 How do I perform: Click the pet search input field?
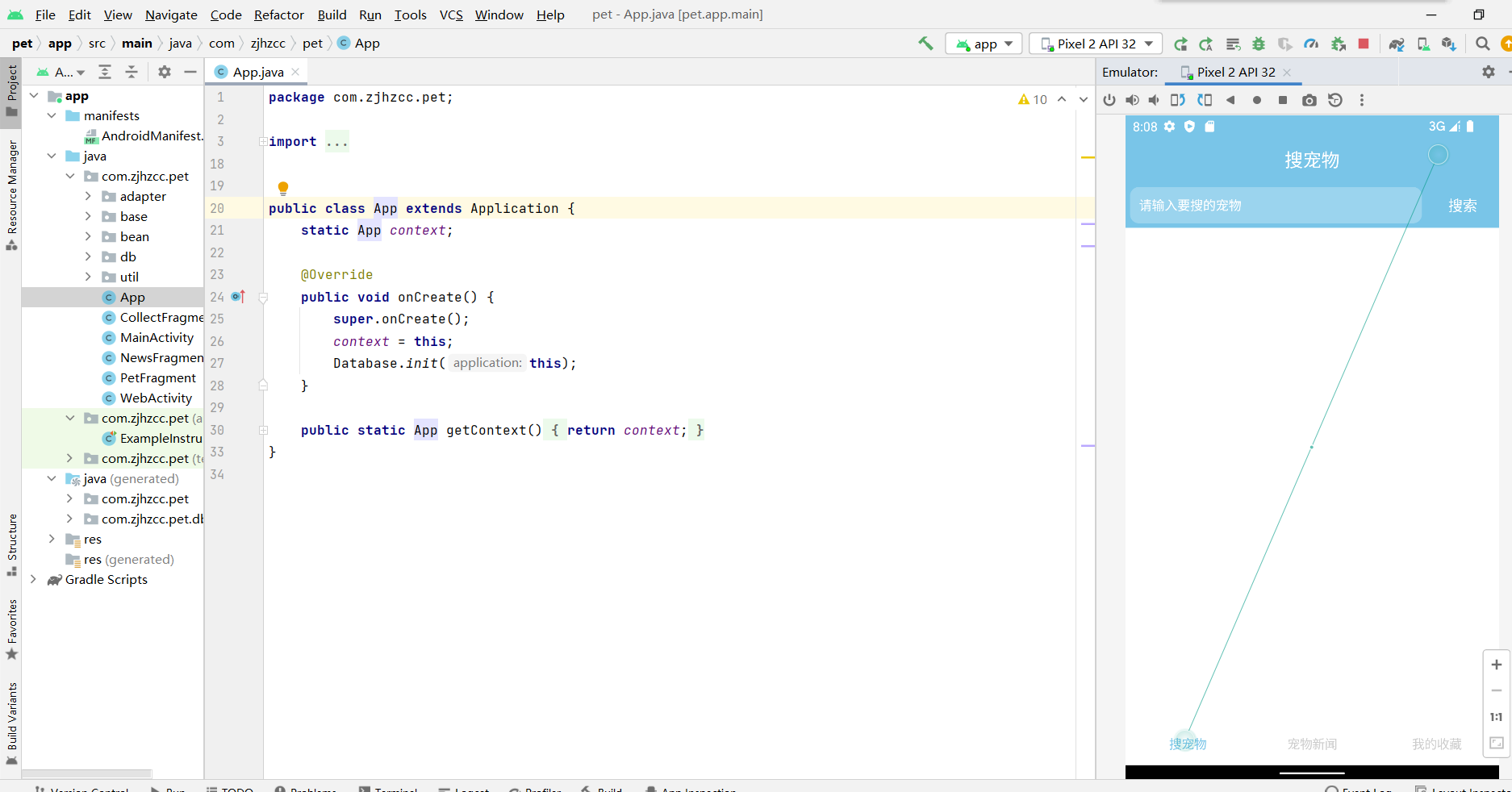(1275, 206)
